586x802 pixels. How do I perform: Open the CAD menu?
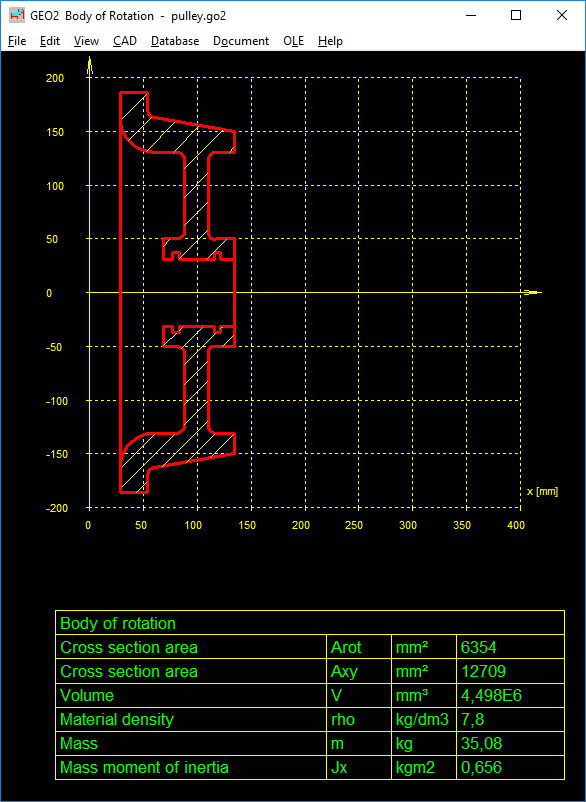[125, 41]
